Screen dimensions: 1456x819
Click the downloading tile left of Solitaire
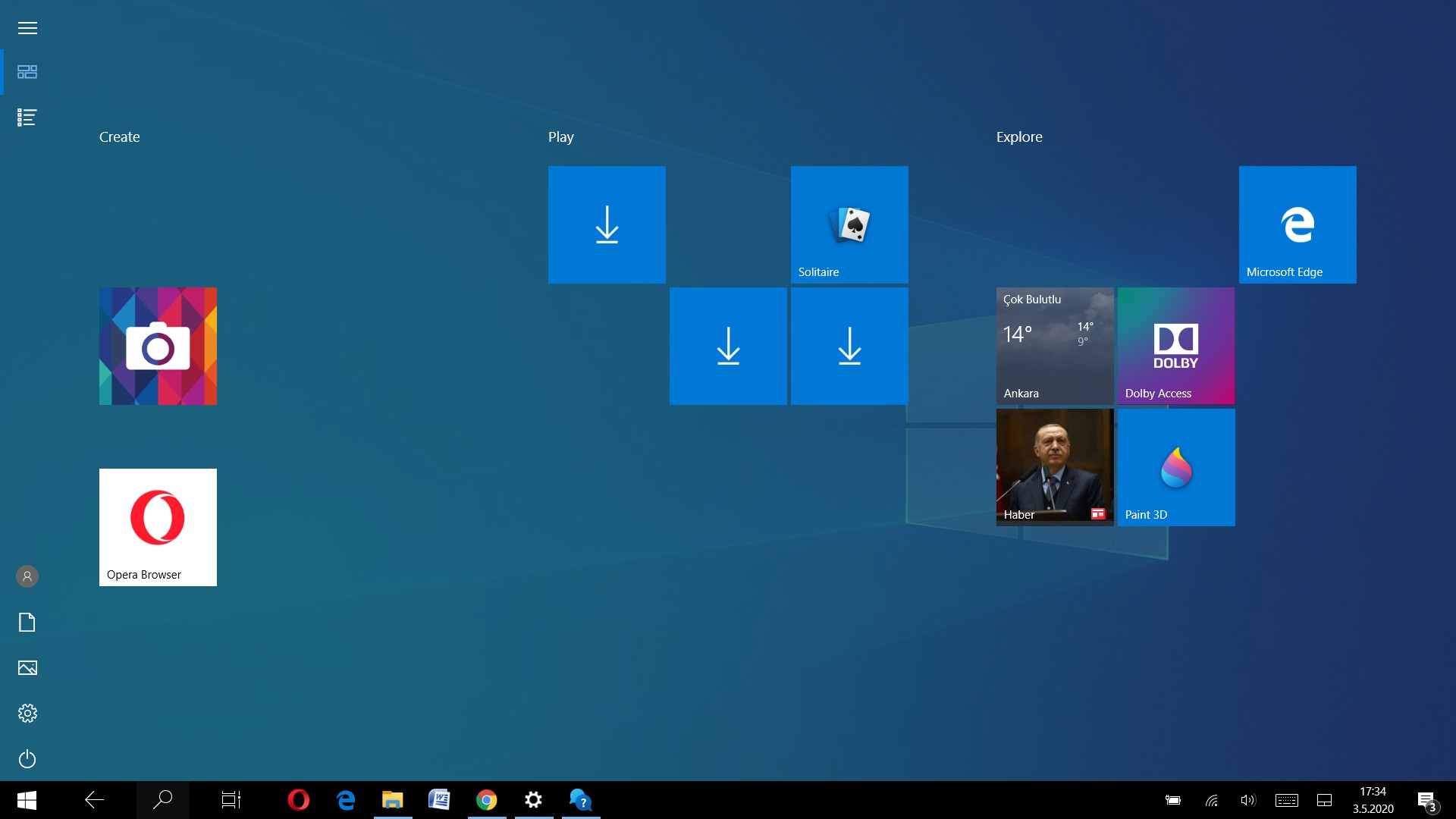[607, 224]
